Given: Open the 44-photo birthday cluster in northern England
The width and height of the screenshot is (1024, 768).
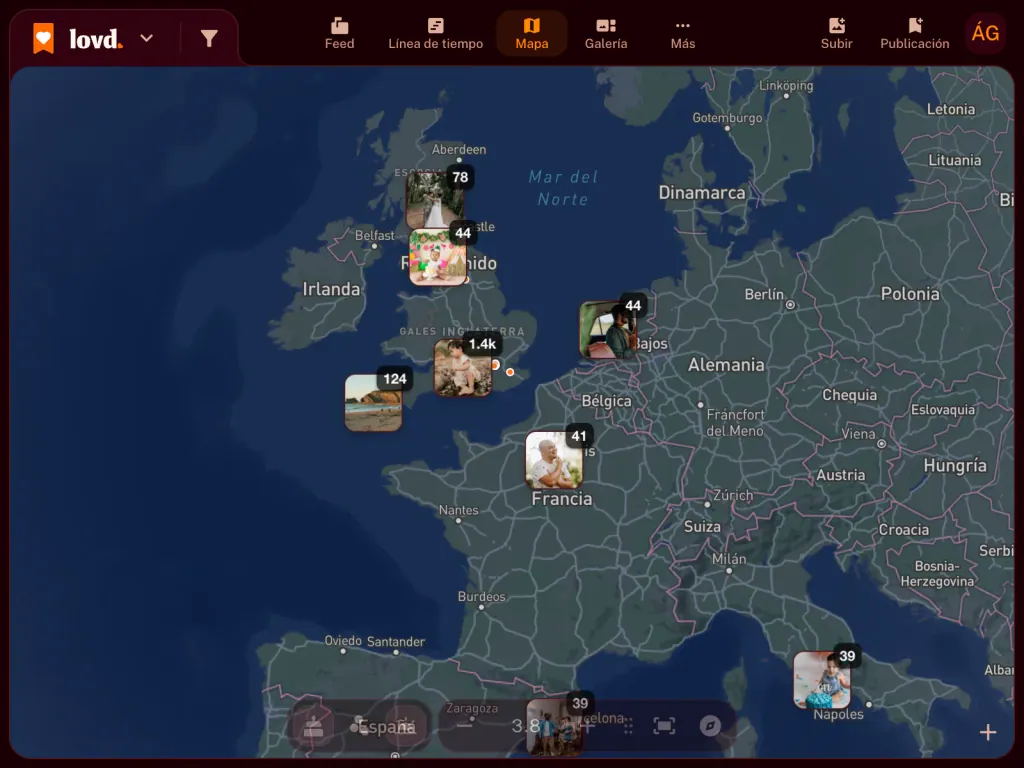Looking at the screenshot, I should coord(438,257).
